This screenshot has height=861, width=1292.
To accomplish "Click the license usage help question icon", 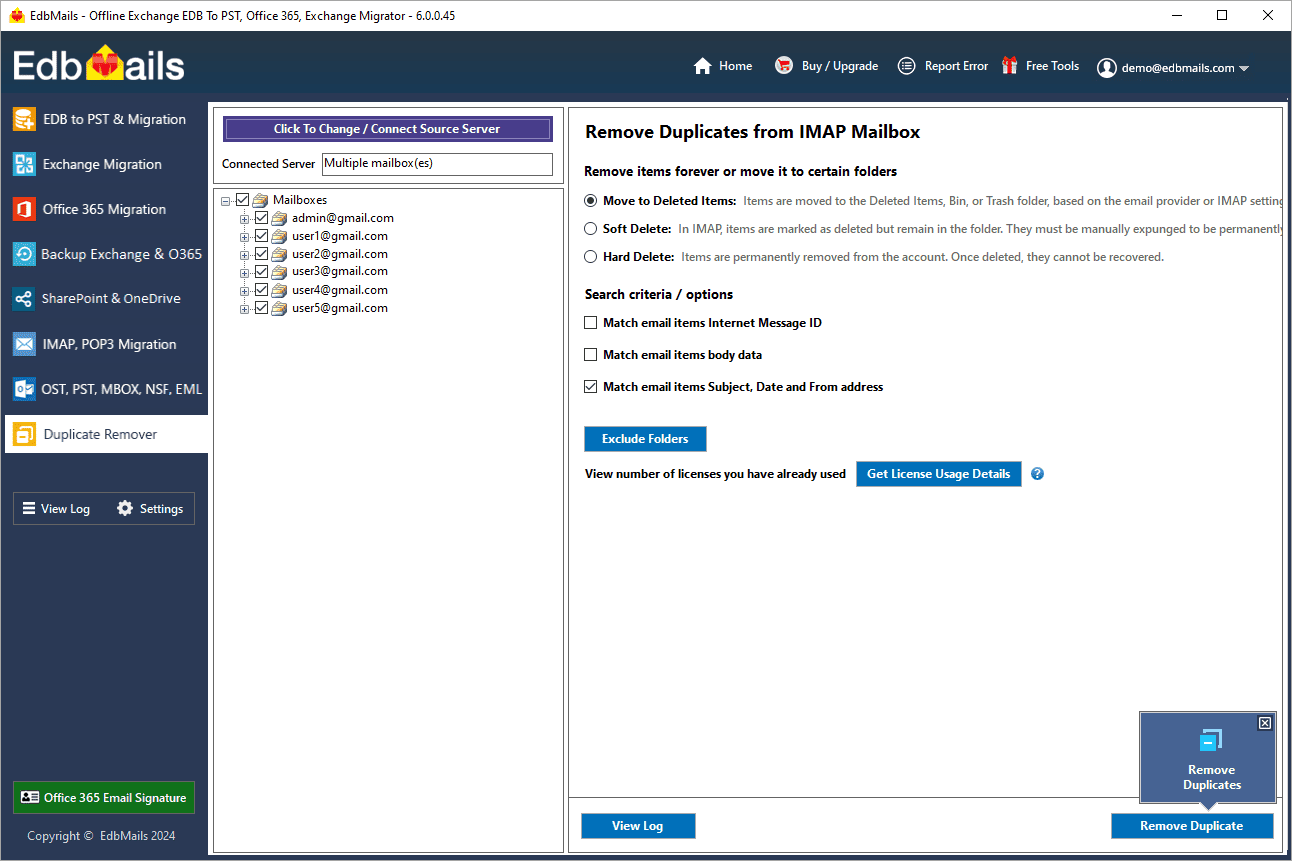I will point(1037,474).
